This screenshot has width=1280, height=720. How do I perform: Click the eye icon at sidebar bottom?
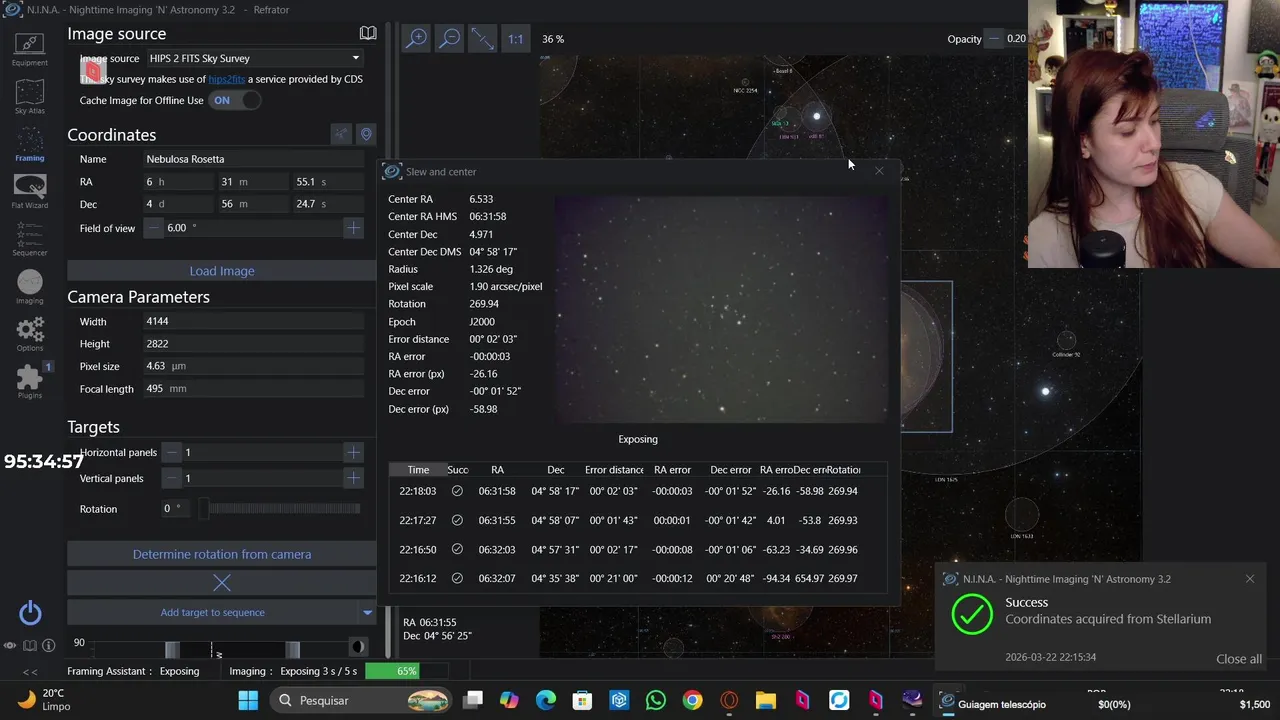10,646
